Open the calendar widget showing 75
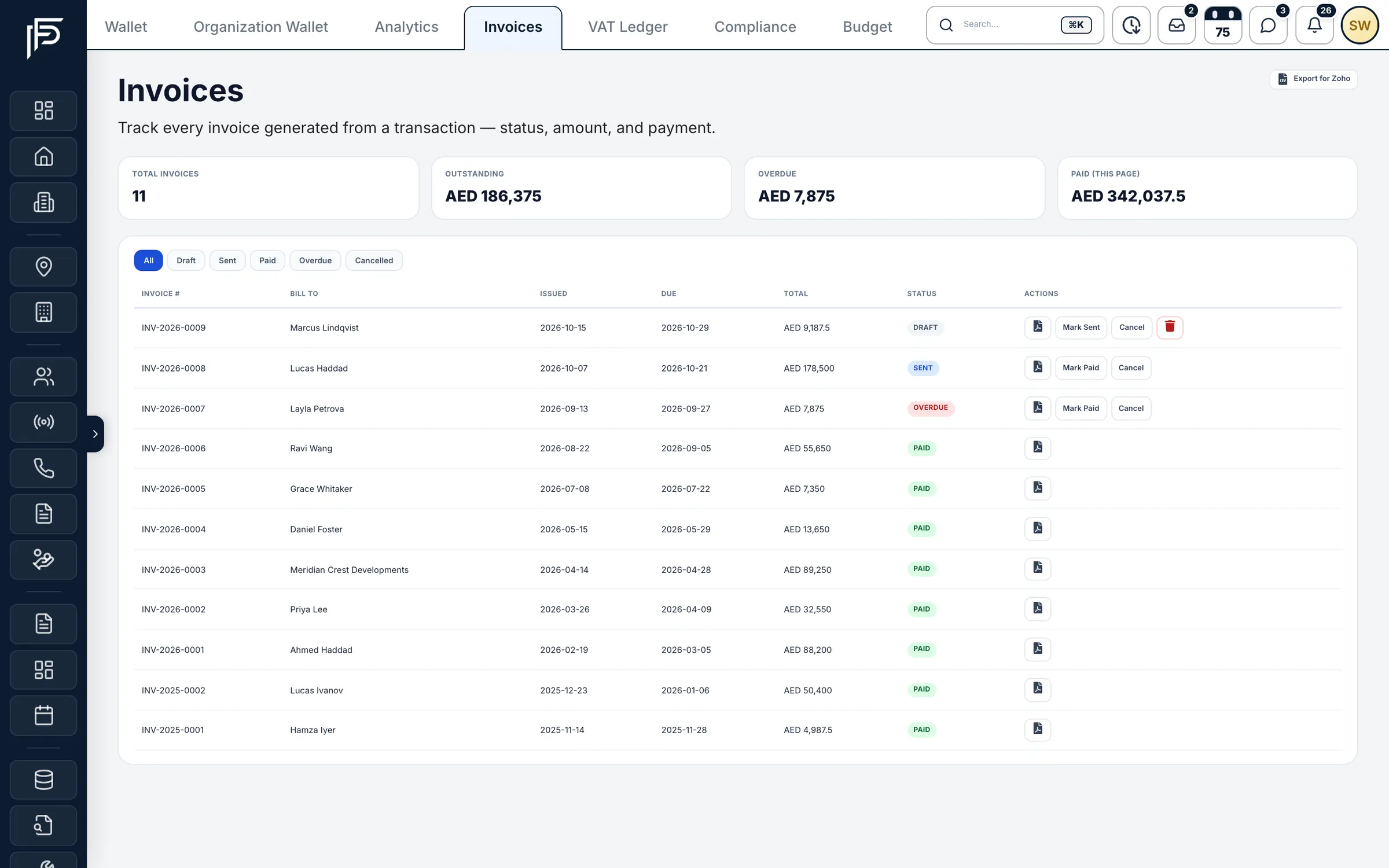 click(1222, 25)
